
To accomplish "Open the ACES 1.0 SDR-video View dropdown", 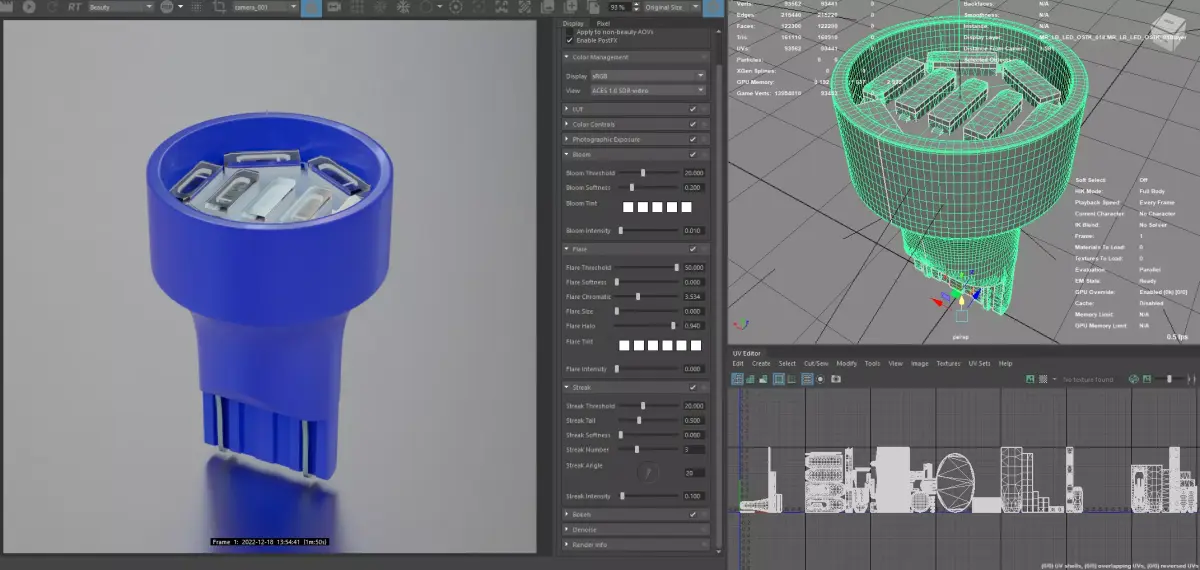I will (647, 90).
